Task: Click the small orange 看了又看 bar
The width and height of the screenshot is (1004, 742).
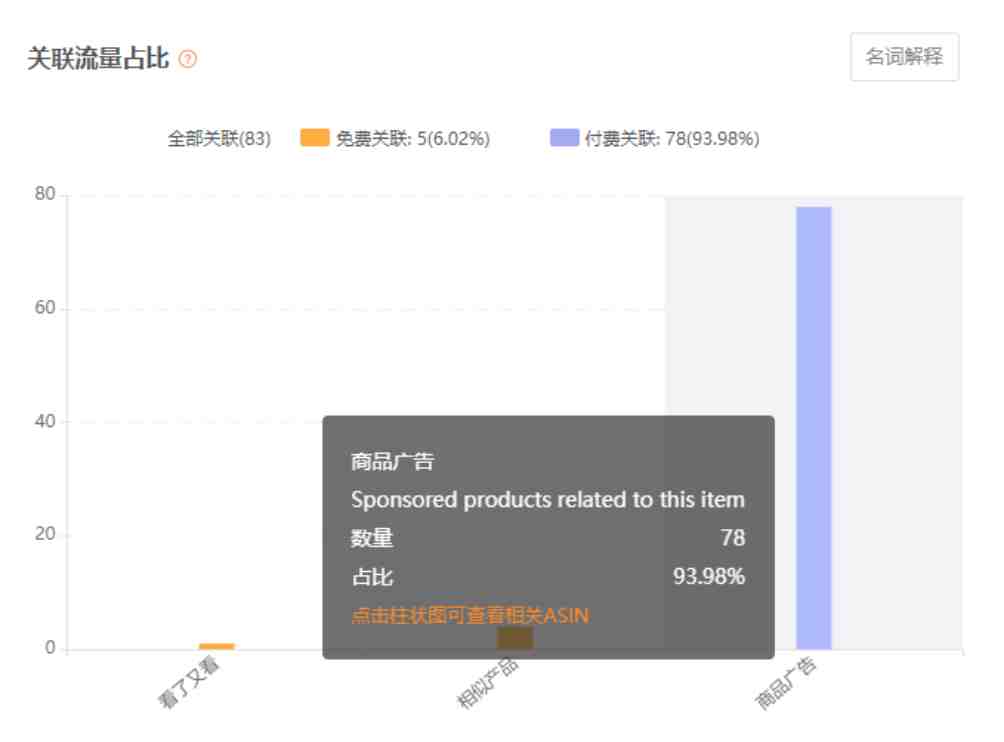Action: [216, 646]
